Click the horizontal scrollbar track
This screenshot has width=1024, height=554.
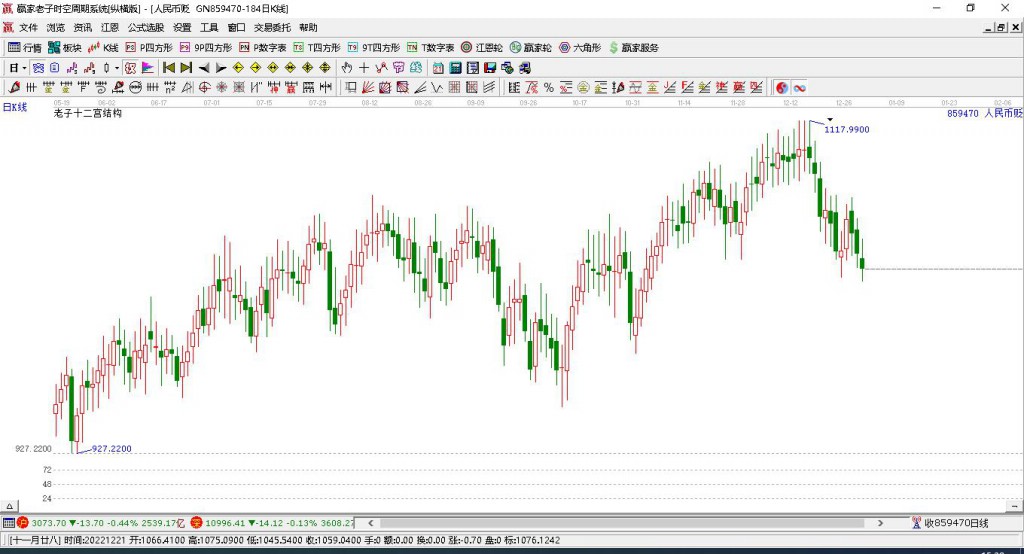622,523
